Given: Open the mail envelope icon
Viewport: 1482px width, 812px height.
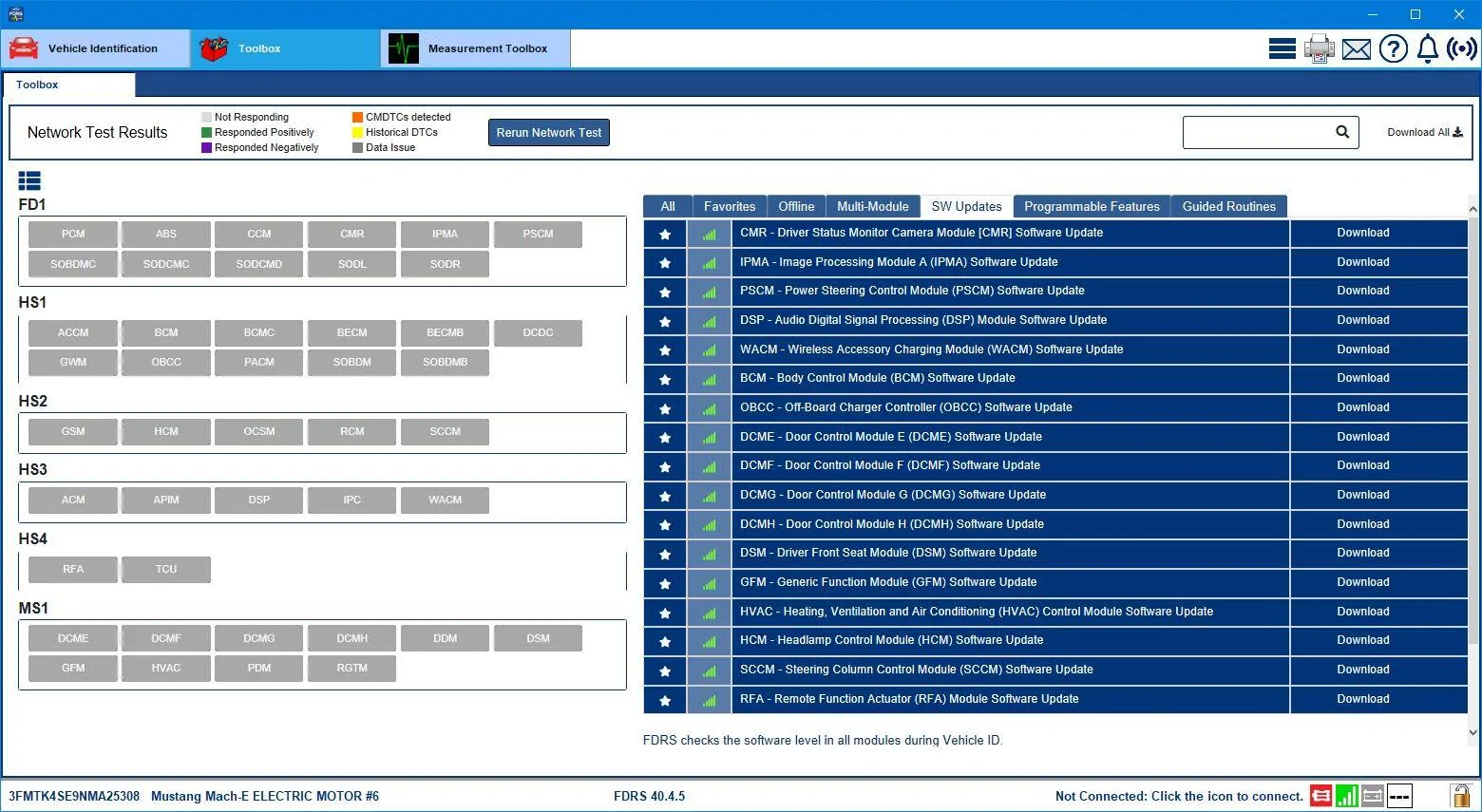Looking at the screenshot, I should (x=1357, y=48).
